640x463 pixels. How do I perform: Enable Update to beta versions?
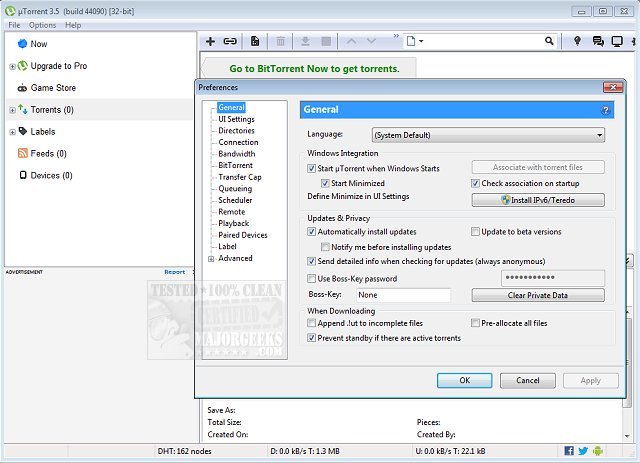(475, 232)
